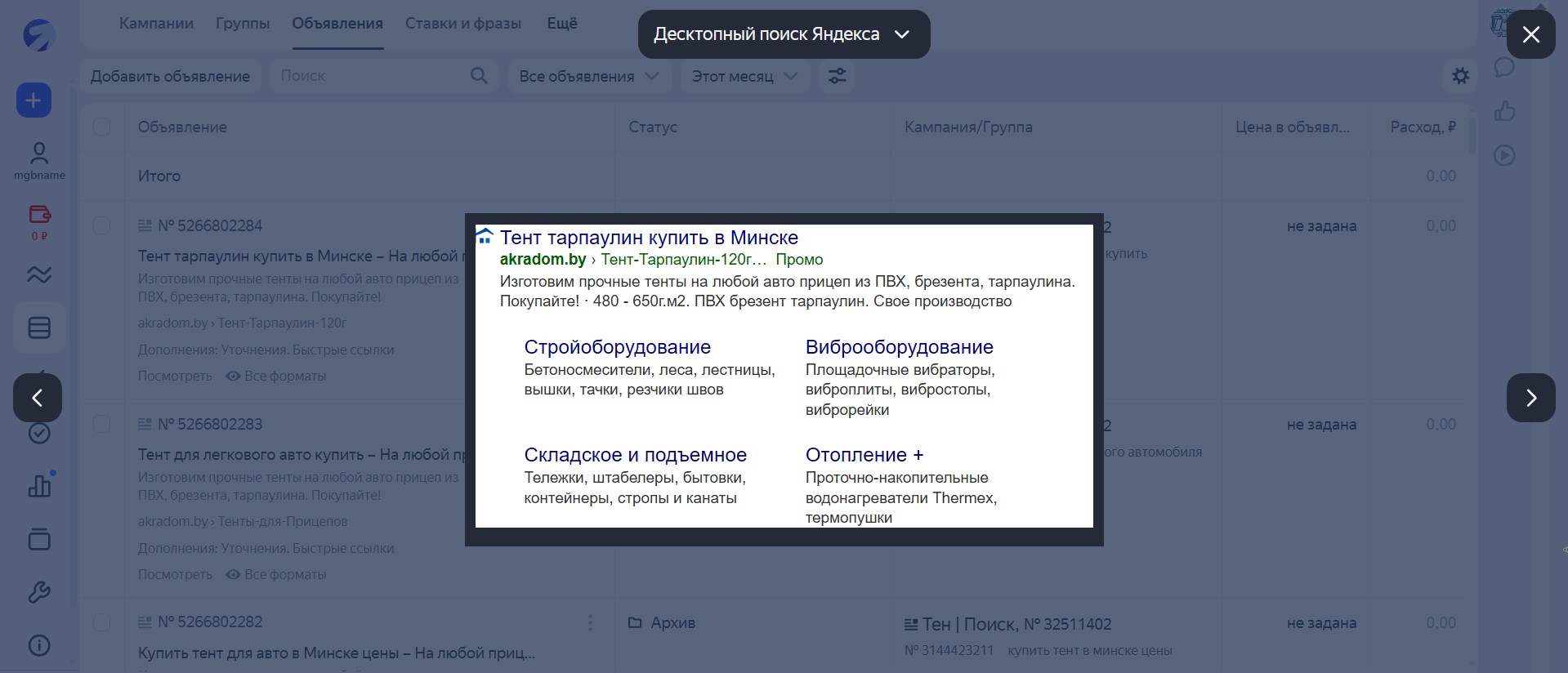Click the play video icon on right

[1504, 155]
